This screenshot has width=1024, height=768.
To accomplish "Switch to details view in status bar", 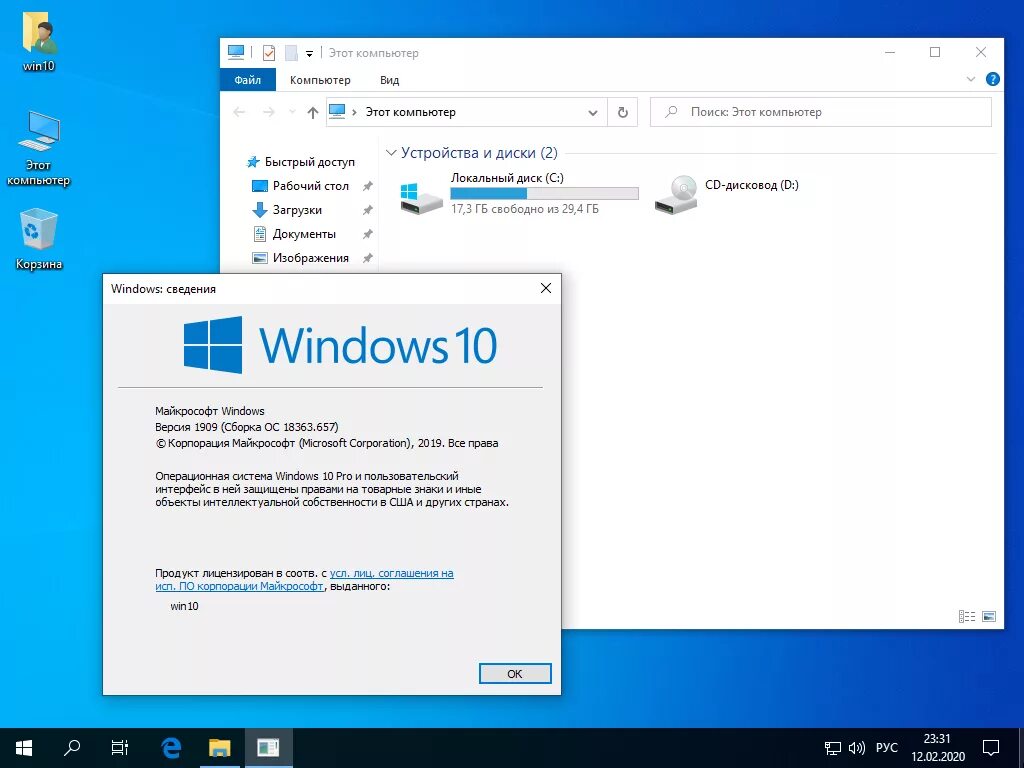I will click(x=966, y=616).
